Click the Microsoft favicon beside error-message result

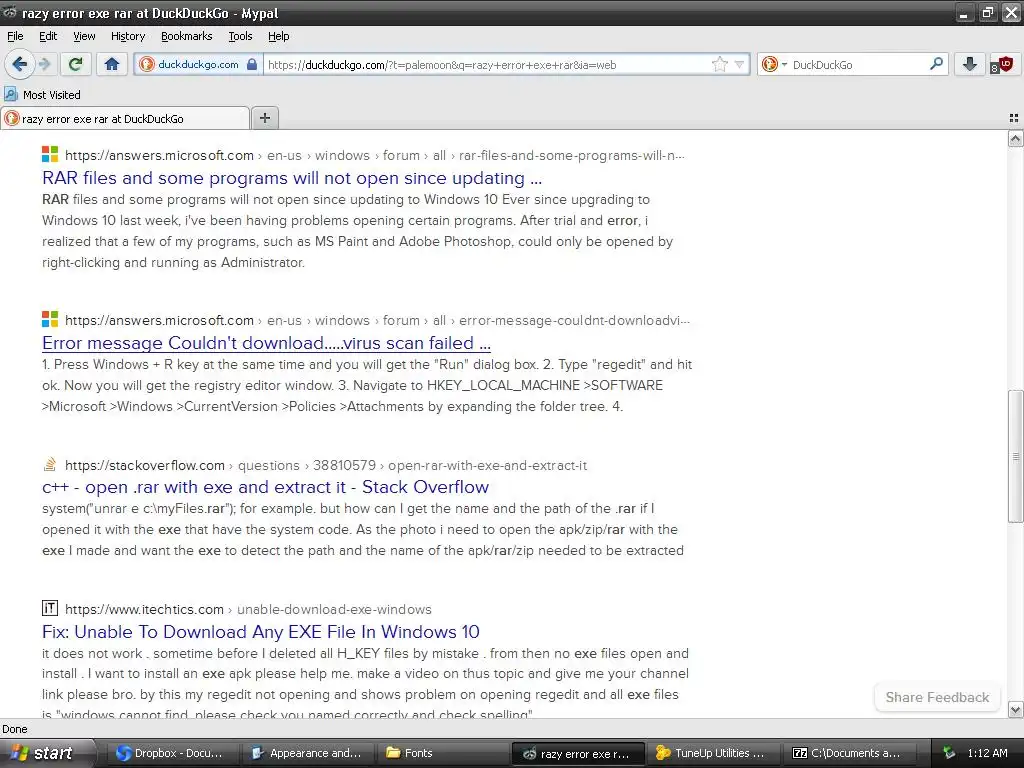(x=50, y=319)
